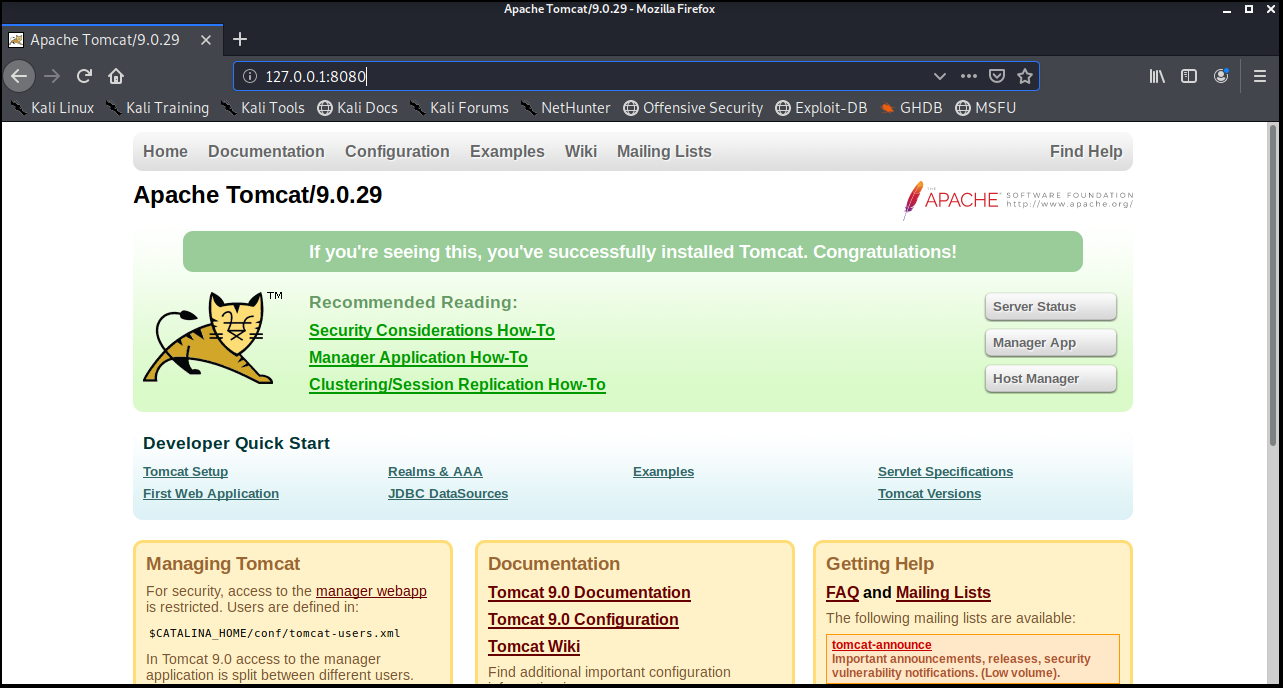
Task: Click the Server Status button
Action: point(1051,307)
